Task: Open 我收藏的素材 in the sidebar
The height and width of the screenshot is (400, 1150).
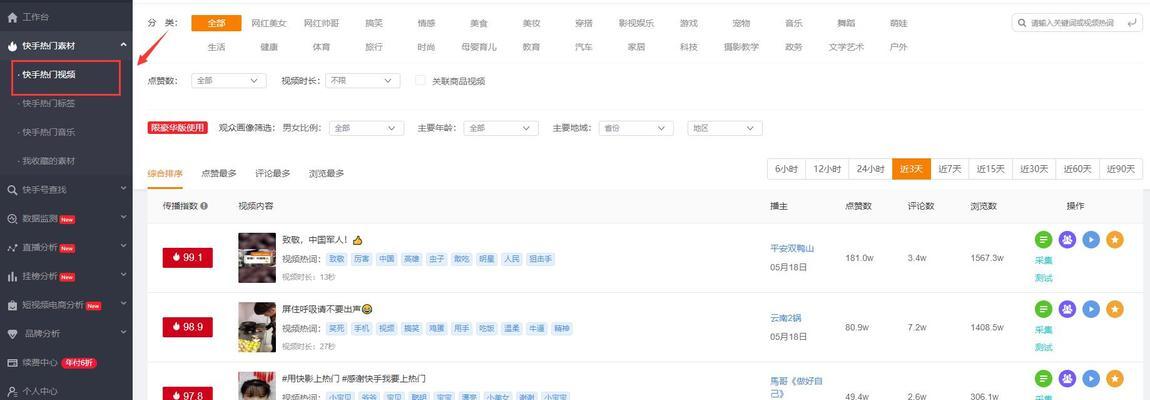Action: (x=48, y=161)
